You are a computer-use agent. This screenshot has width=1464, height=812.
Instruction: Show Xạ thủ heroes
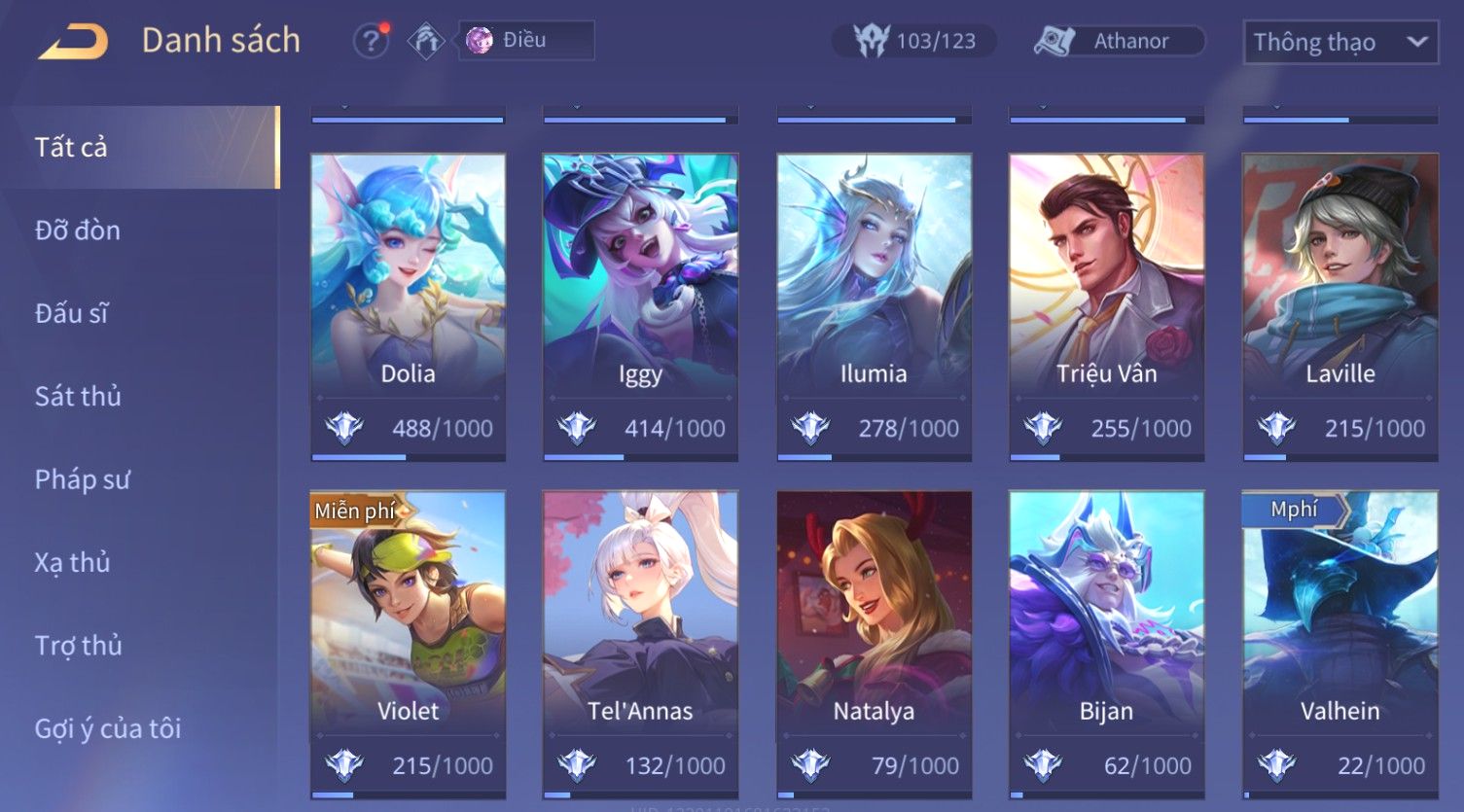pos(73,562)
